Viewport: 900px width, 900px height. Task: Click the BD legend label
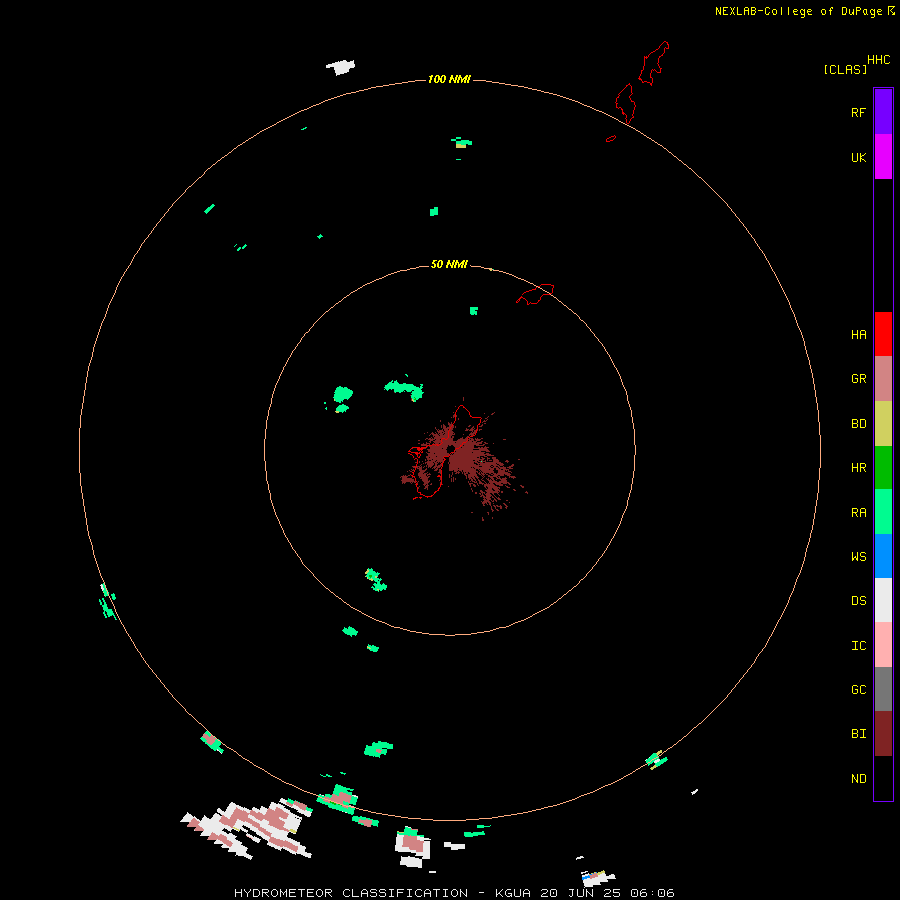coord(858,424)
